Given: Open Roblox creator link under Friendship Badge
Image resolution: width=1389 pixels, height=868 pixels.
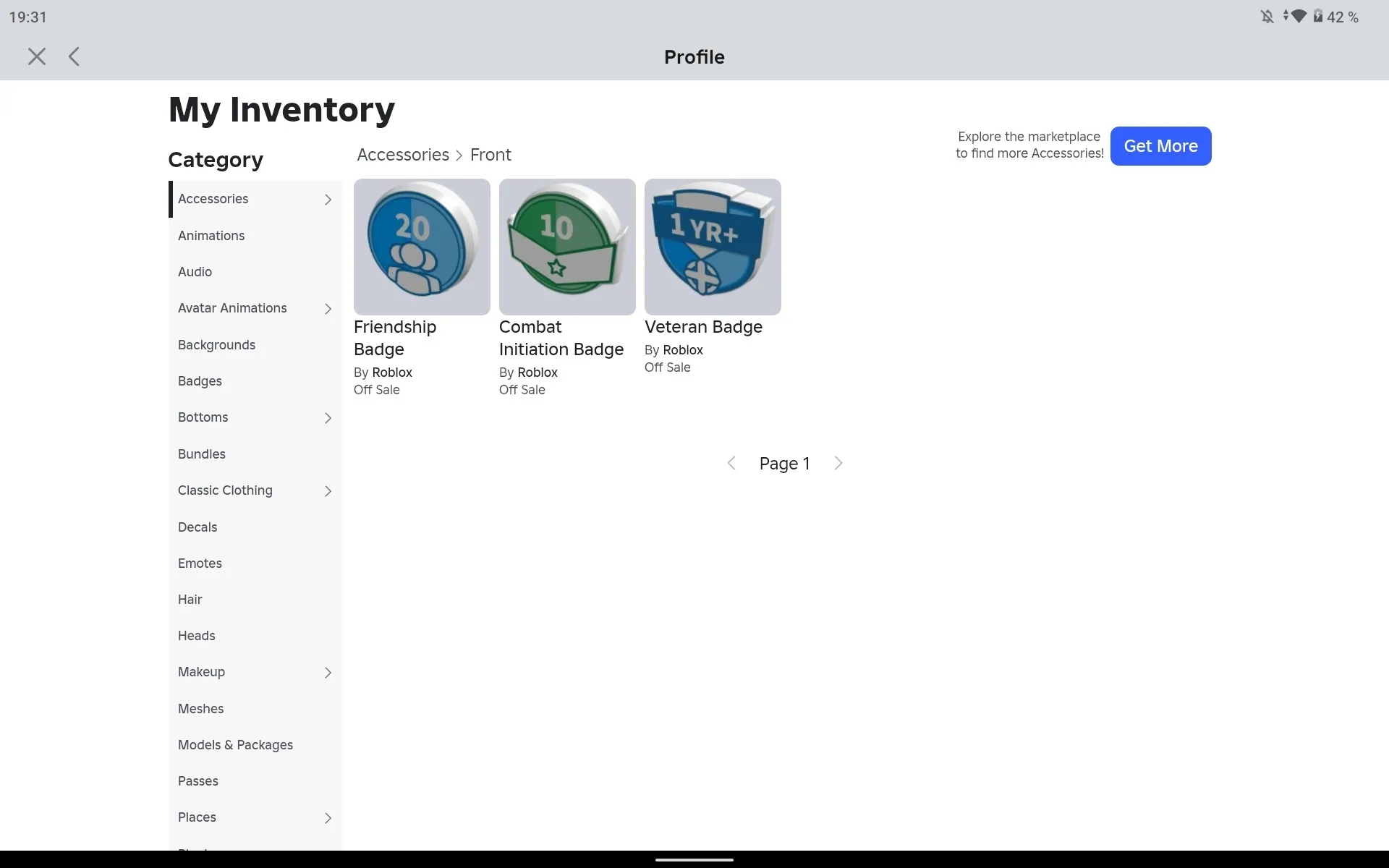Looking at the screenshot, I should coord(392,373).
